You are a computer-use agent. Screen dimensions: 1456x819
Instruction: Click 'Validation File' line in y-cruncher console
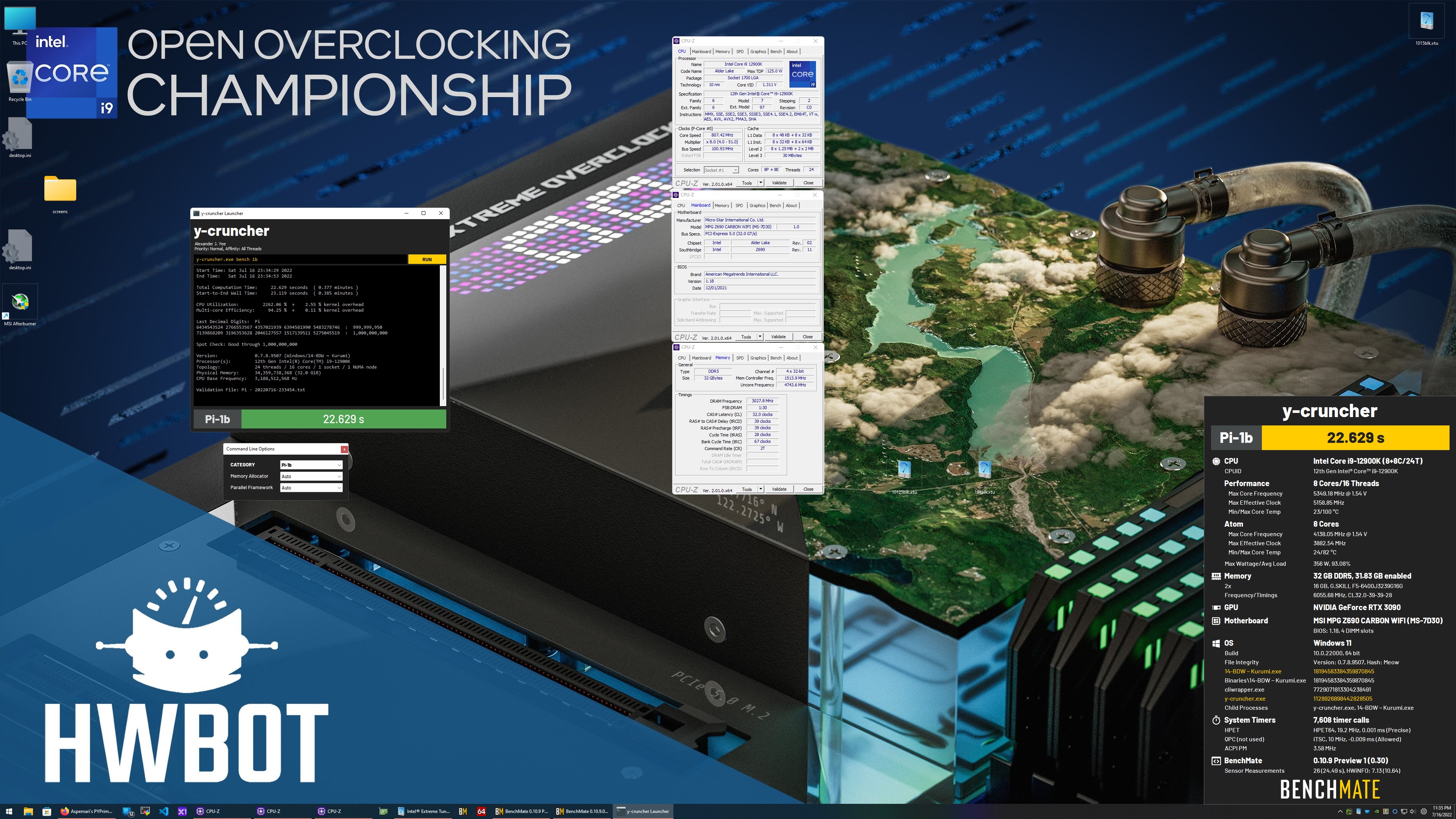(250, 389)
